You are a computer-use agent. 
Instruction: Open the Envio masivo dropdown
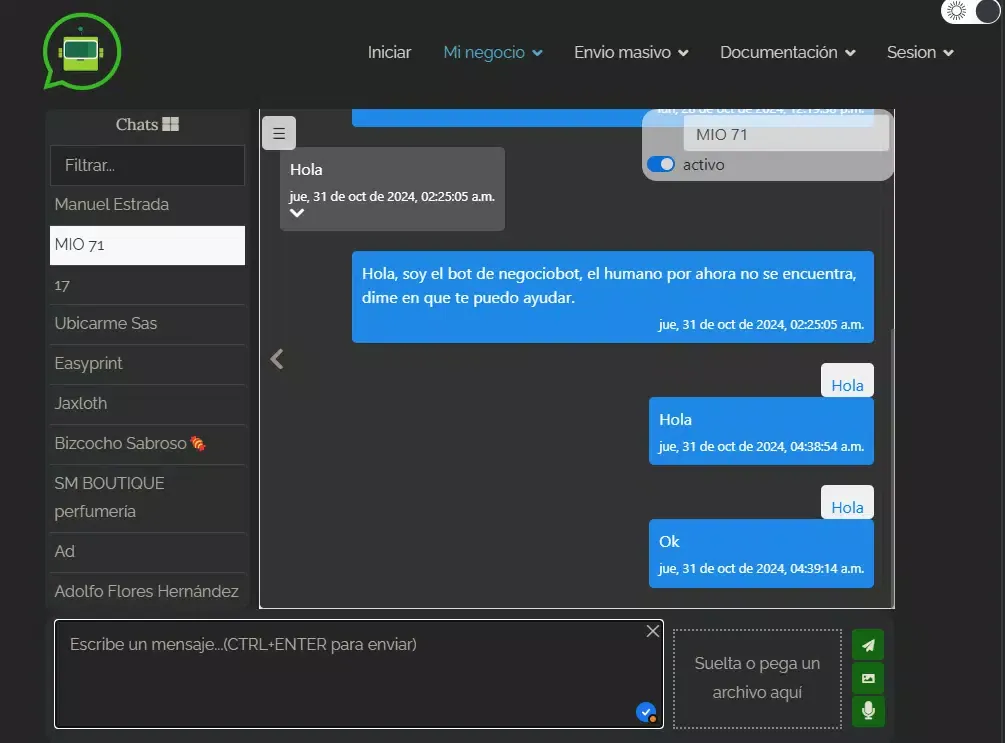(631, 52)
